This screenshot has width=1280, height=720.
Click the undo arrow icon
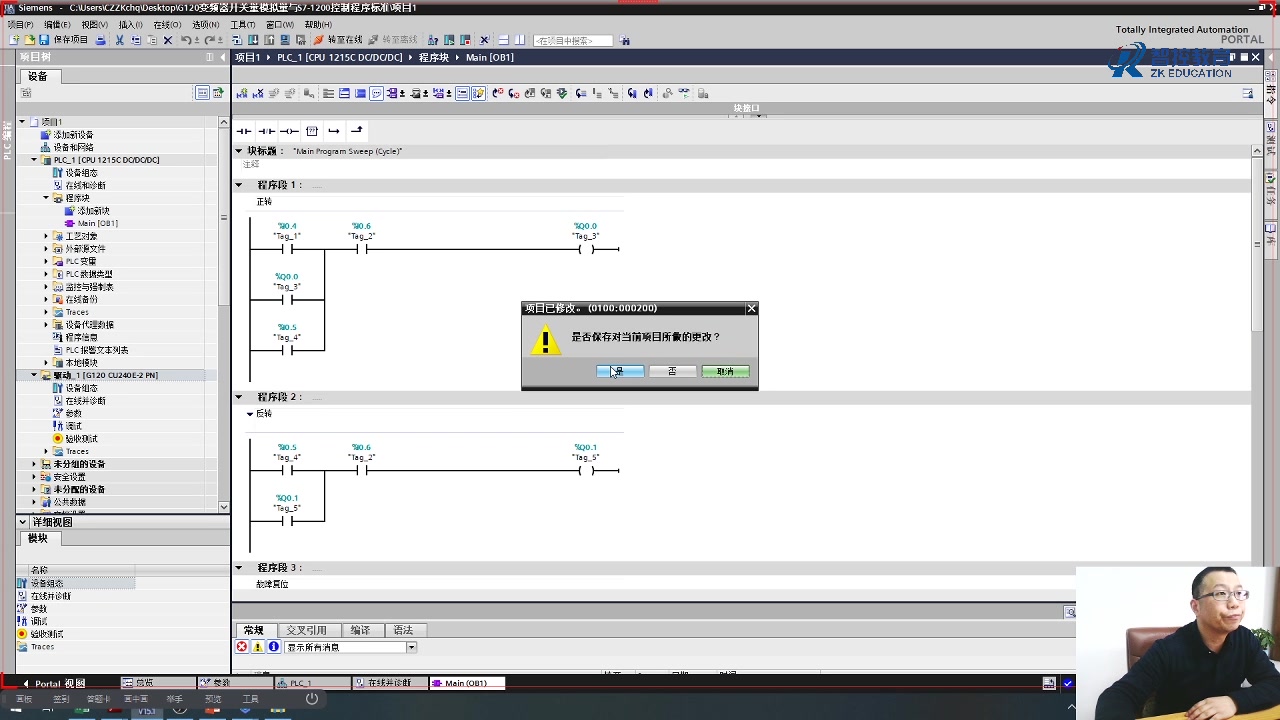186,40
